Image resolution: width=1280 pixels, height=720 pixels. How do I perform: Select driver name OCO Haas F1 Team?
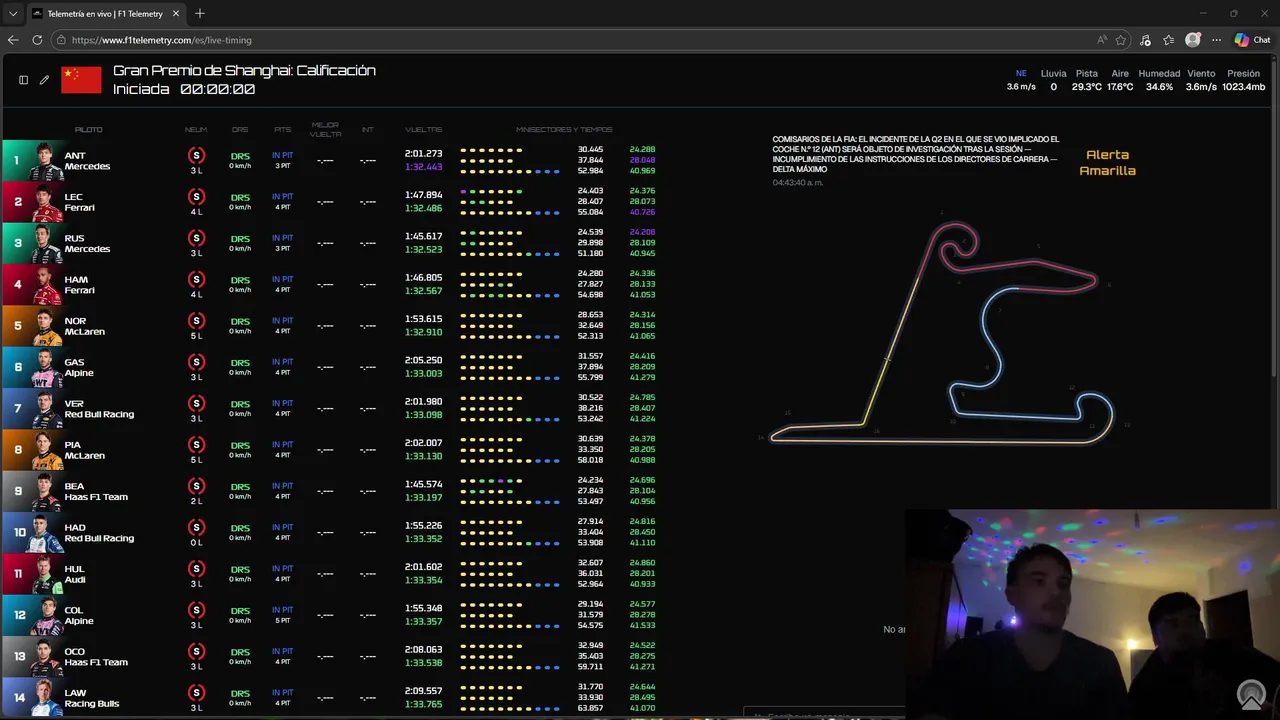(96, 656)
